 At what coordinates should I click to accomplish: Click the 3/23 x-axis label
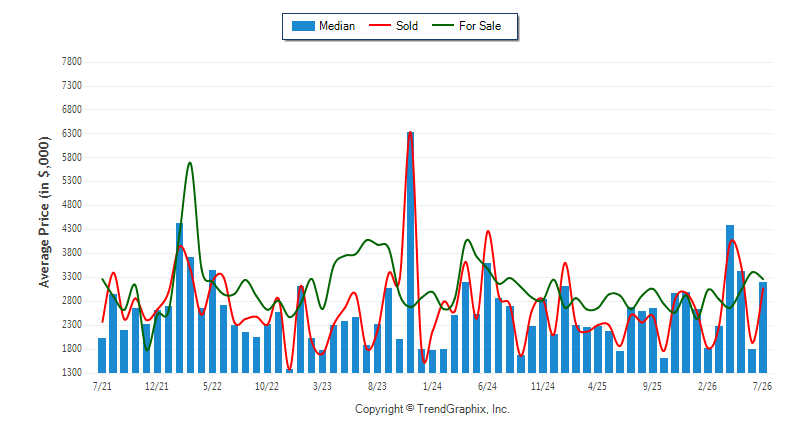tap(322, 386)
